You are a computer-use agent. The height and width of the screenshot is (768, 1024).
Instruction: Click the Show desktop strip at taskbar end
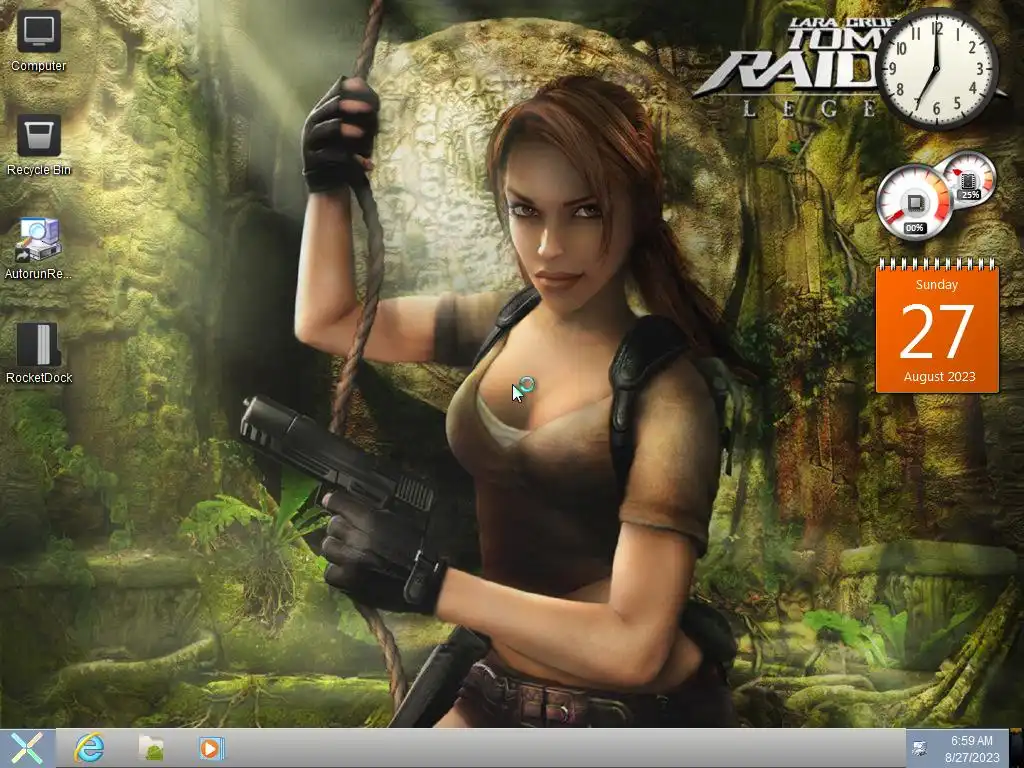1016,748
